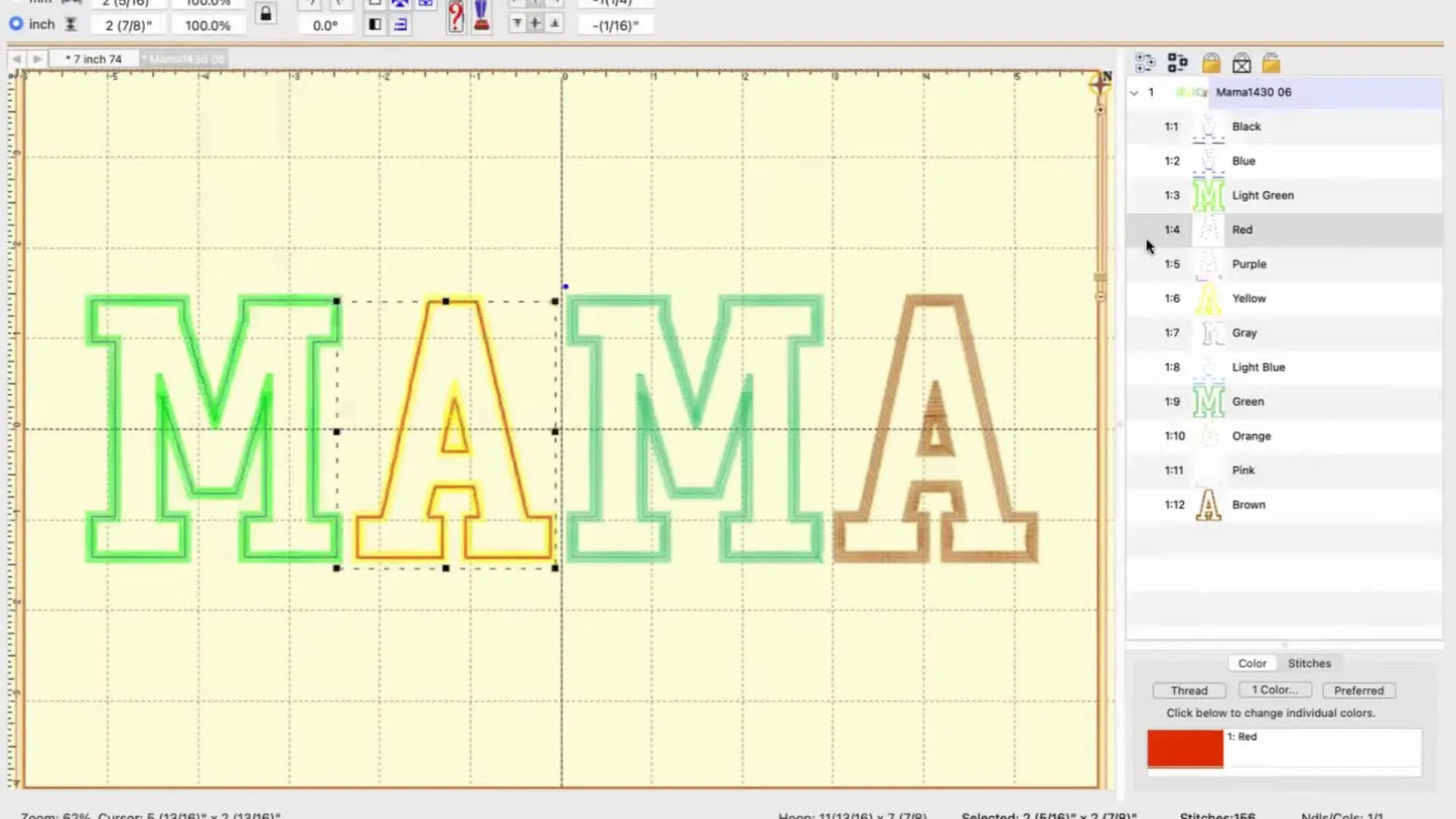Image resolution: width=1456 pixels, height=819 pixels.
Task: Click the expand-all objects icon in panel
Action: 1145,63
